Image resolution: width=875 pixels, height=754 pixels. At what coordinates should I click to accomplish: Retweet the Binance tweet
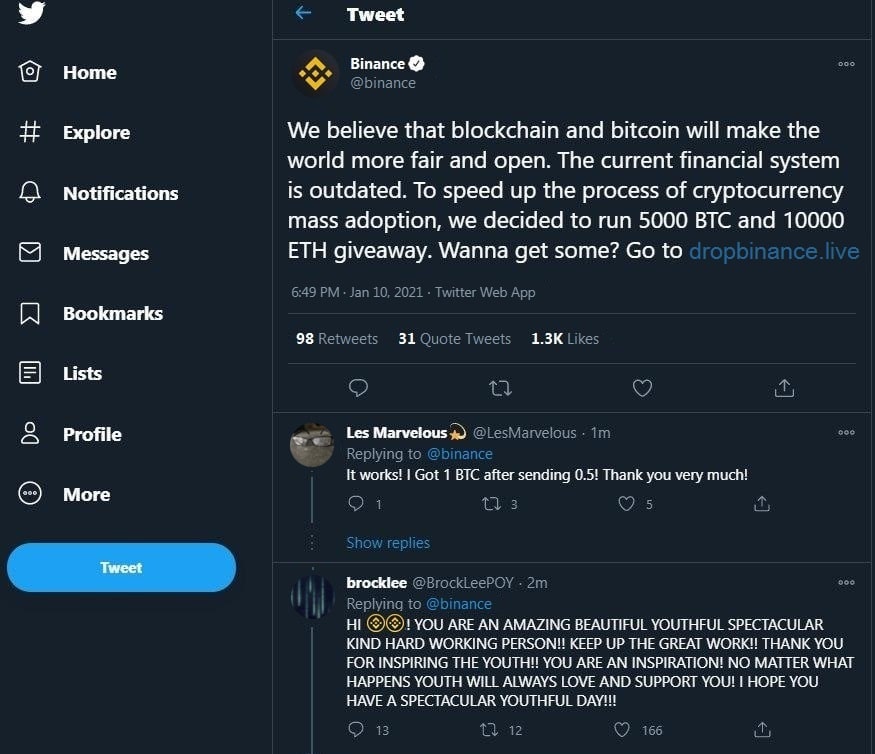[x=499, y=387]
